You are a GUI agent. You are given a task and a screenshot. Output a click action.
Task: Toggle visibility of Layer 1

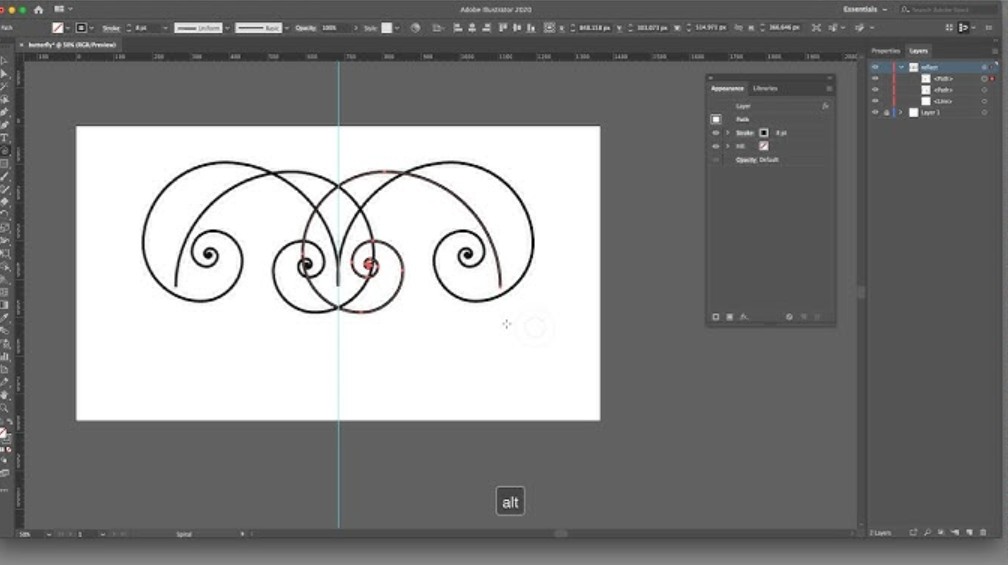[875, 113]
